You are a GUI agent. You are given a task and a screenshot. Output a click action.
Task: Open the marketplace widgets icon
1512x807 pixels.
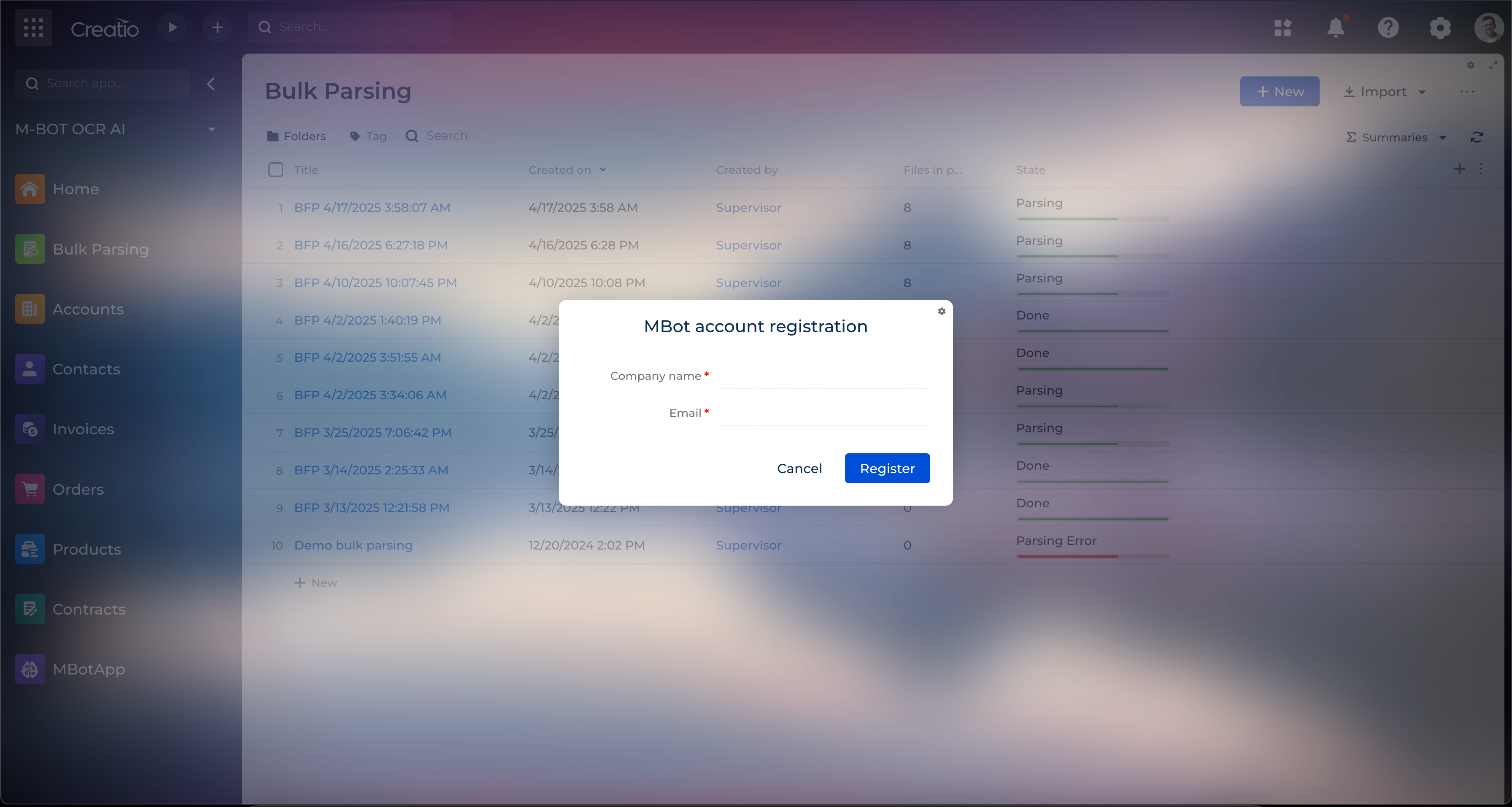coord(1283,27)
